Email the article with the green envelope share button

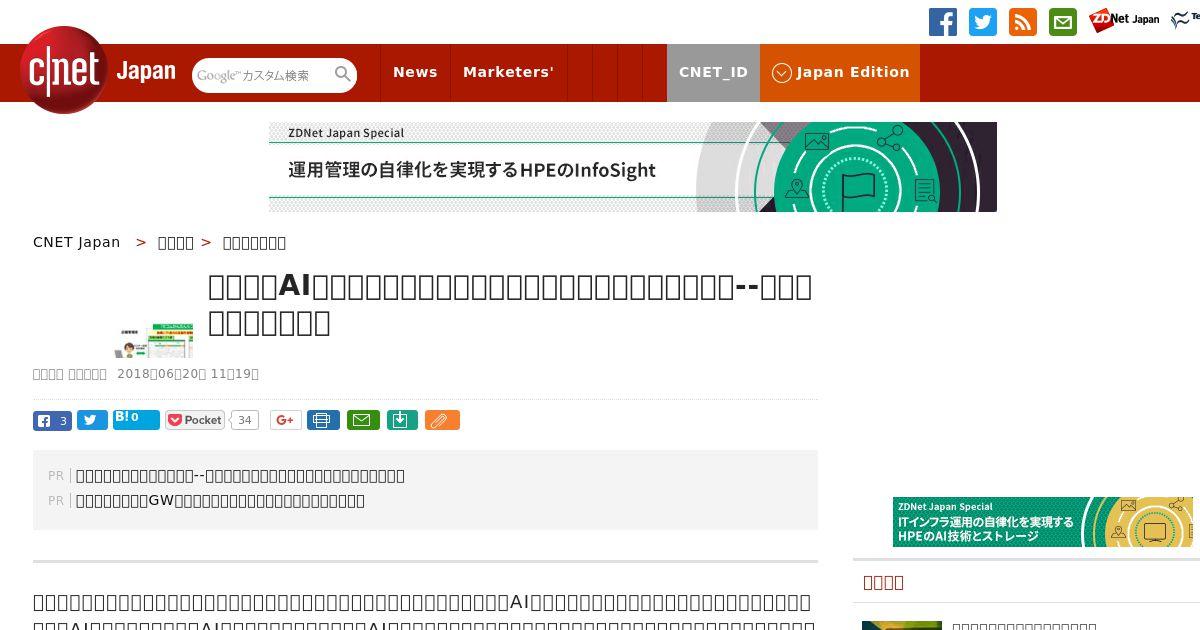(x=363, y=420)
